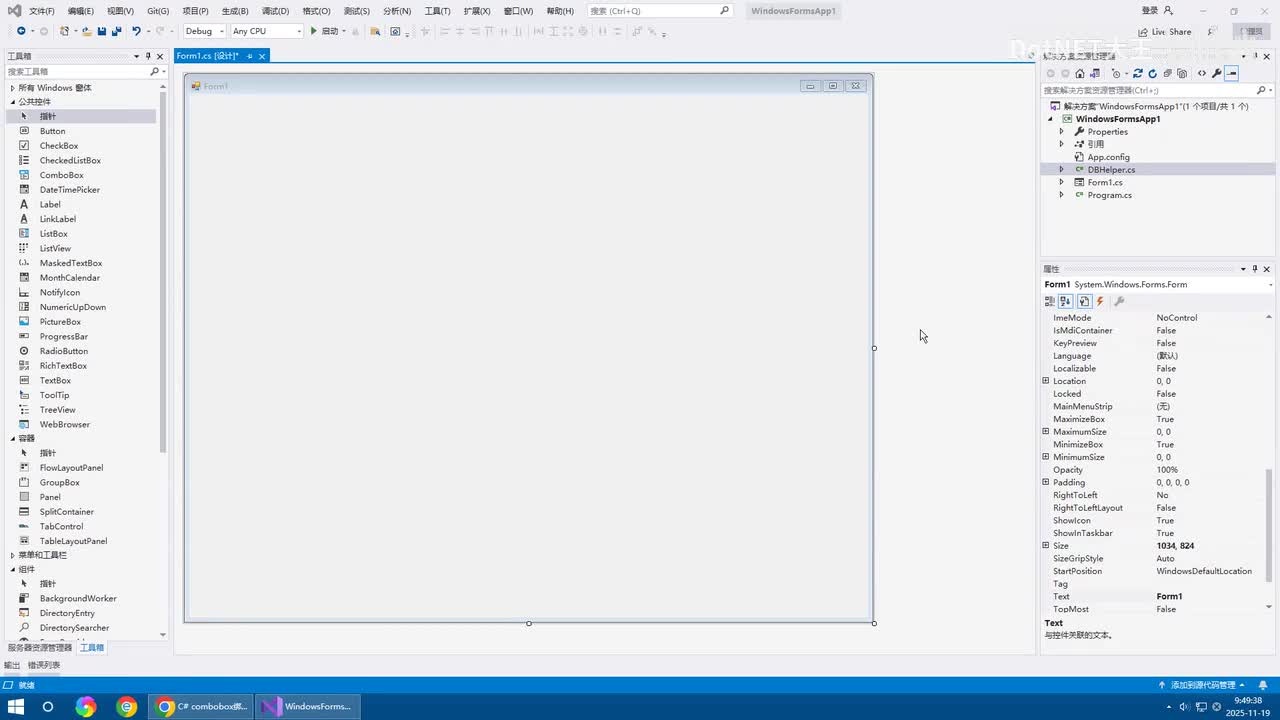Image resolution: width=1280 pixels, height=720 pixels.
Task: Open the Git(G) menu
Action: click(x=158, y=11)
